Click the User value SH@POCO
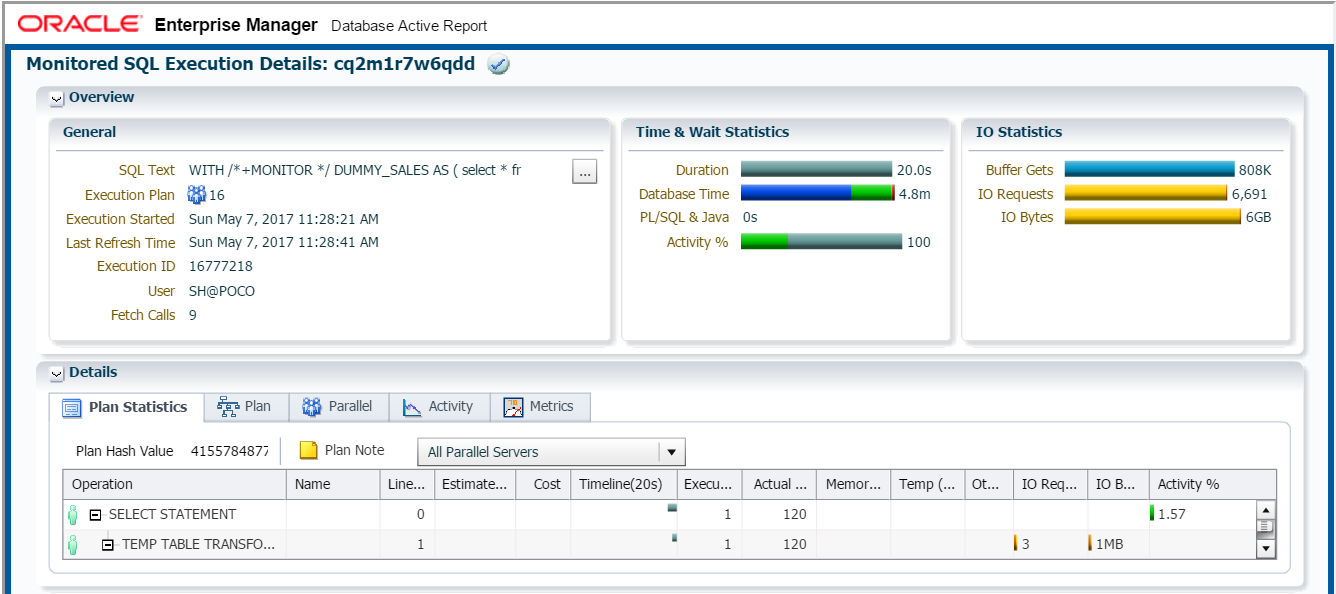The height and width of the screenshot is (594, 1336). pos(222,291)
